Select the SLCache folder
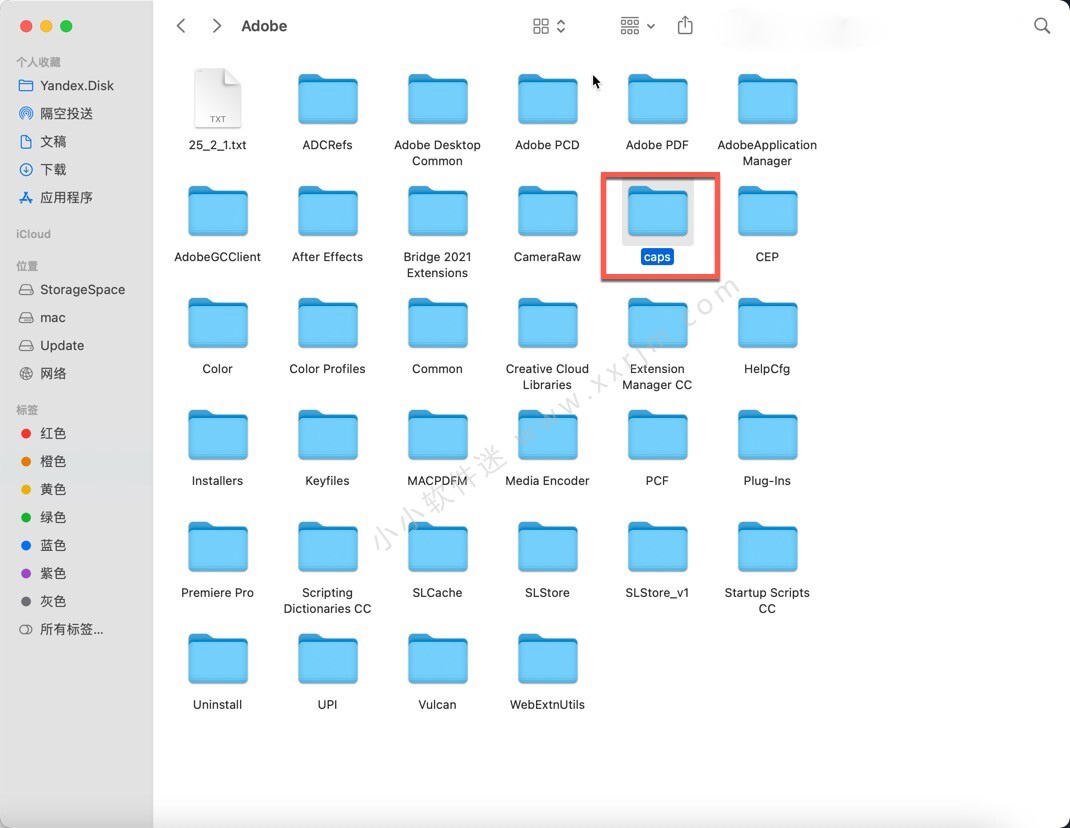The height and width of the screenshot is (828, 1070). tap(437, 547)
